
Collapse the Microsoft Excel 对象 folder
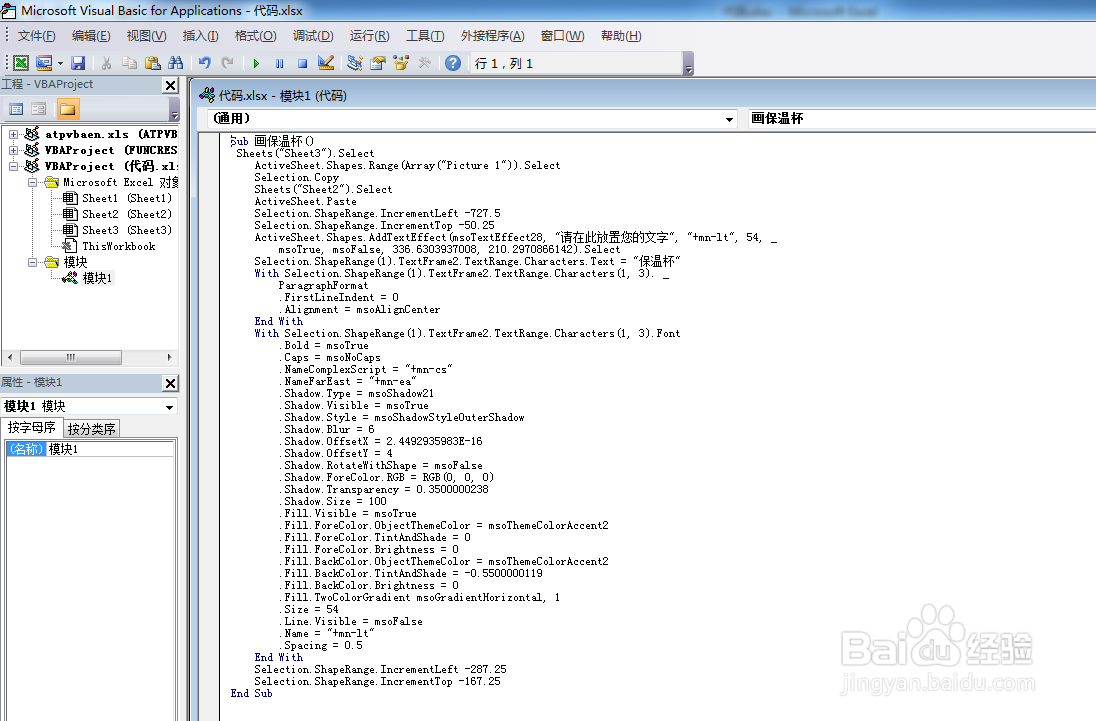[x=32, y=182]
